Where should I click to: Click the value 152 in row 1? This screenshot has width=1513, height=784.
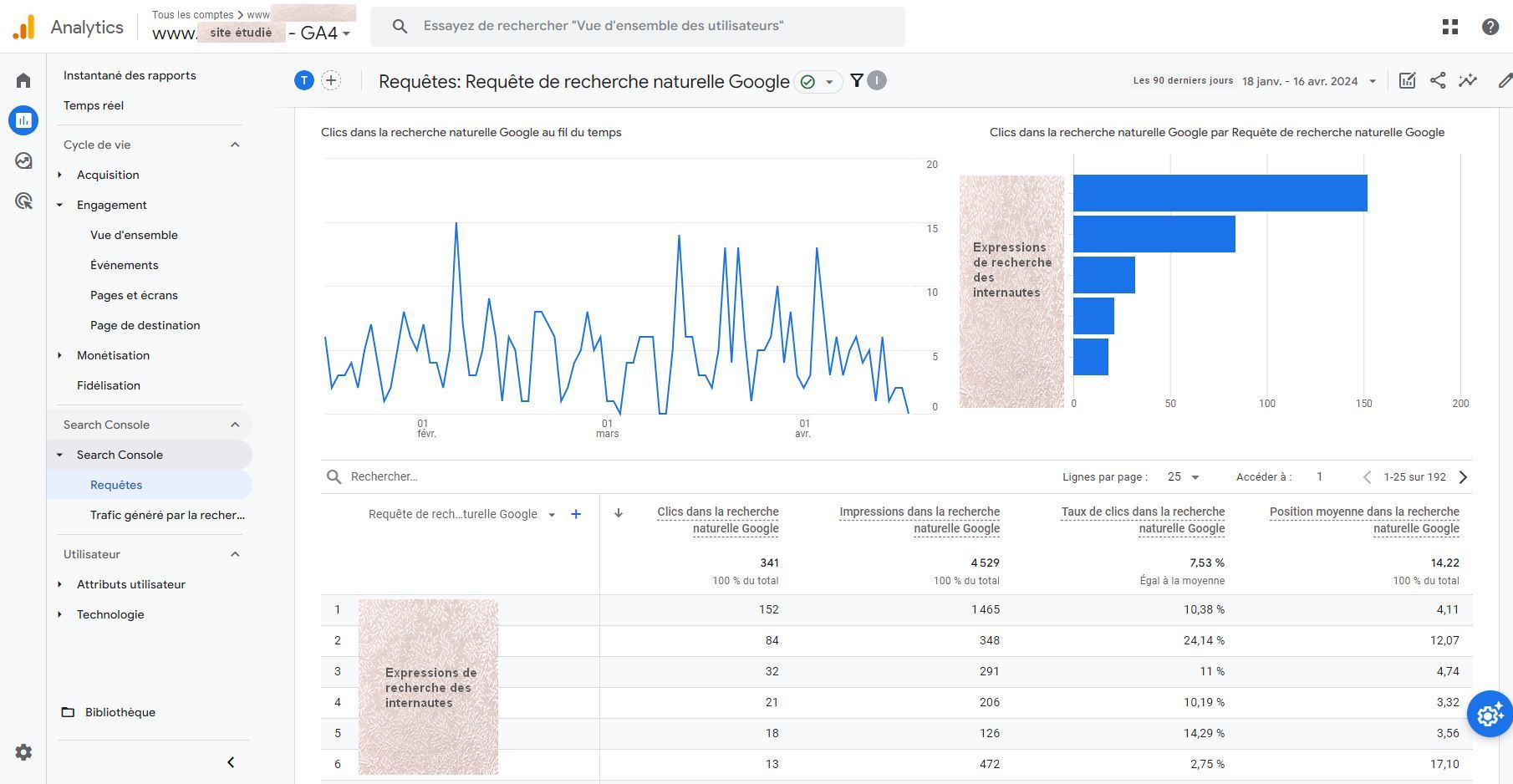tap(769, 609)
